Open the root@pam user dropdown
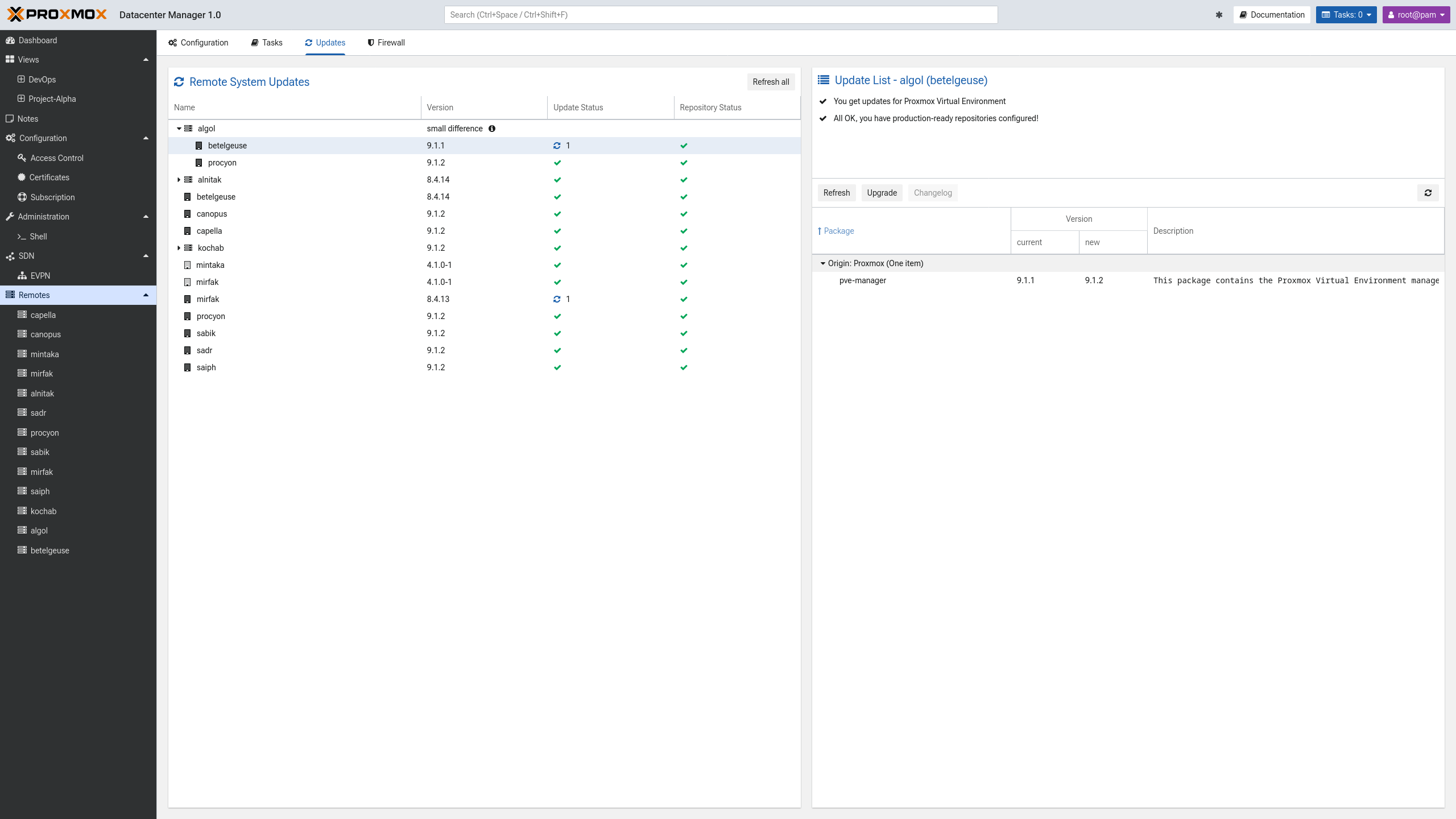Viewport: 1456px width, 819px height. [x=1416, y=15]
